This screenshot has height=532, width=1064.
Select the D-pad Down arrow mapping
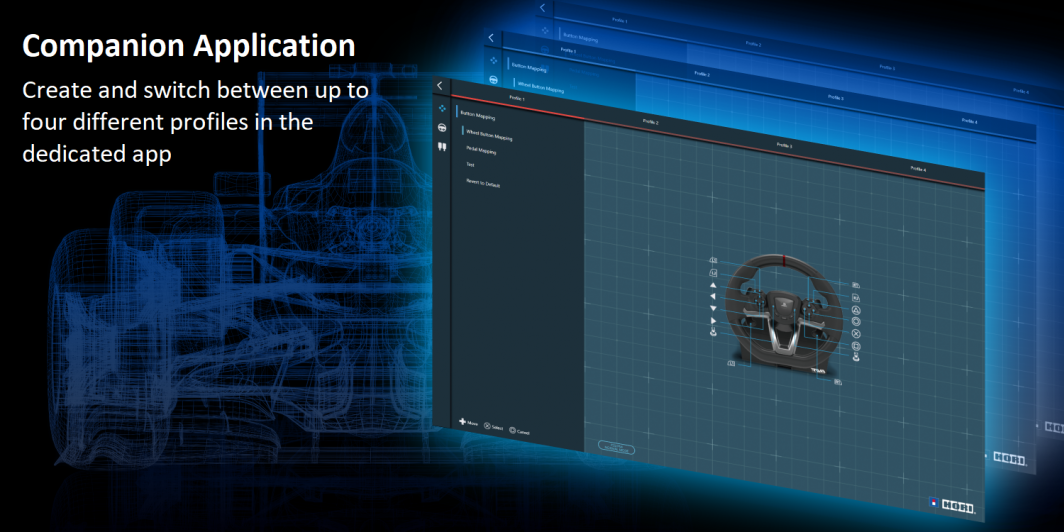click(713, 309)
